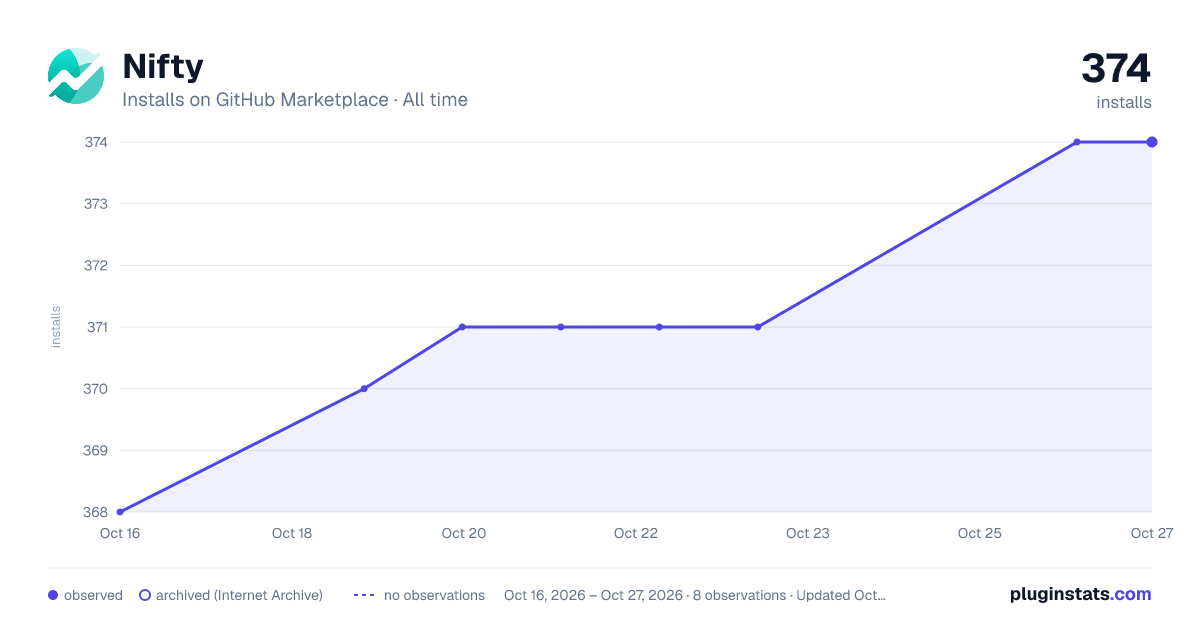Image resolution: width=1200 pixels, height=630 pixels.
Task: Click the y-axis label 371
Action: (96, 327)
